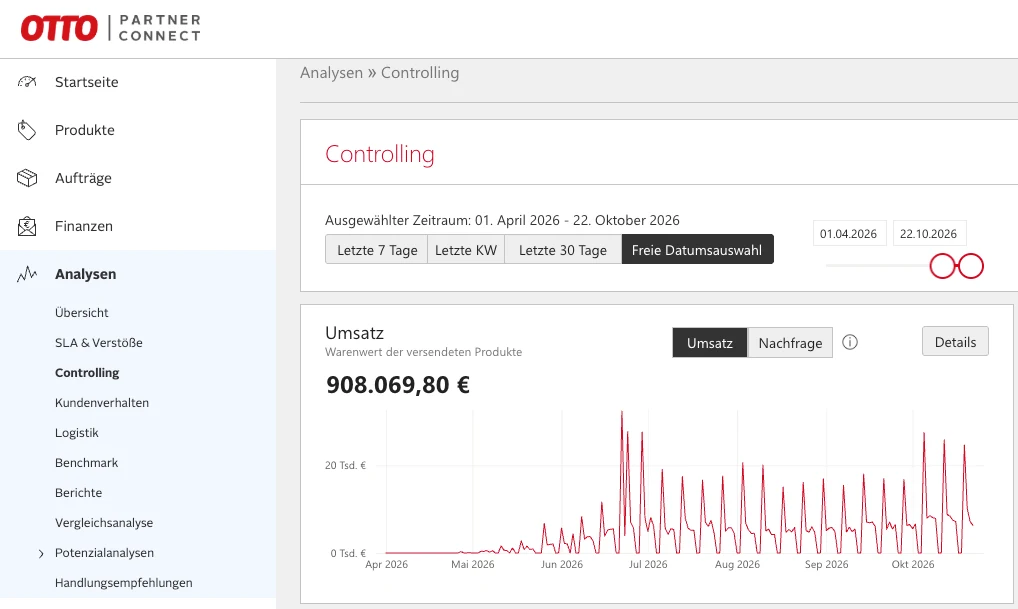
Task: Click the Umsatz chart title
Action: [x=354, y=333]
